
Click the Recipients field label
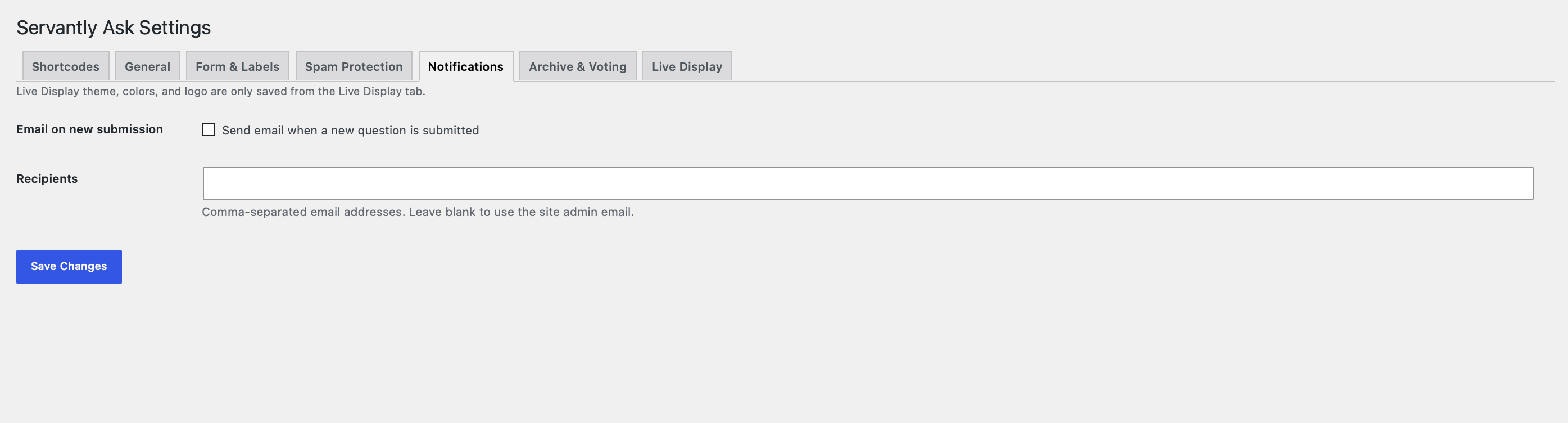click(47, 178)
